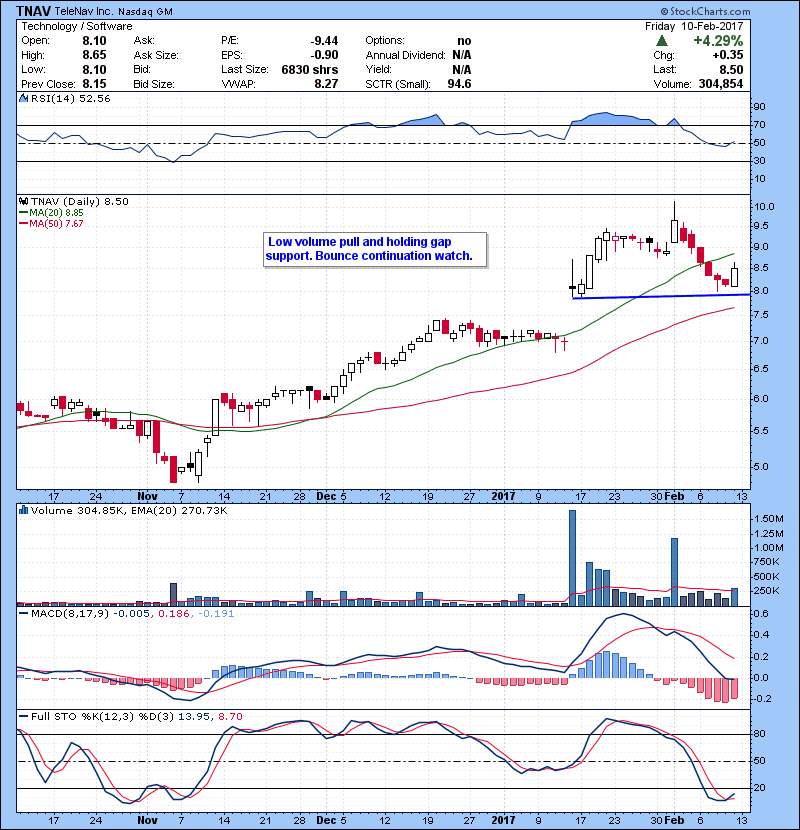
Task: Click the Technology / Software sector label
Action: pos(77,26)
